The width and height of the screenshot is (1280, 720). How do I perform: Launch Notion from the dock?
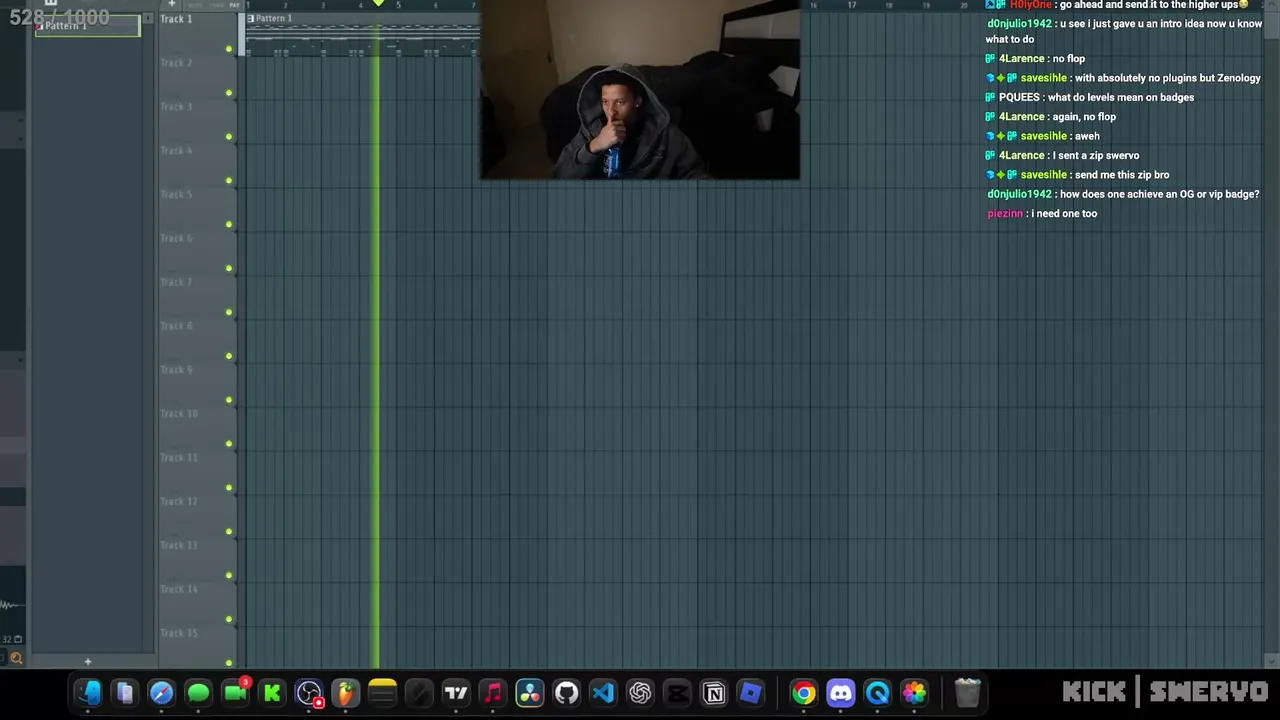tap(714, 693)
